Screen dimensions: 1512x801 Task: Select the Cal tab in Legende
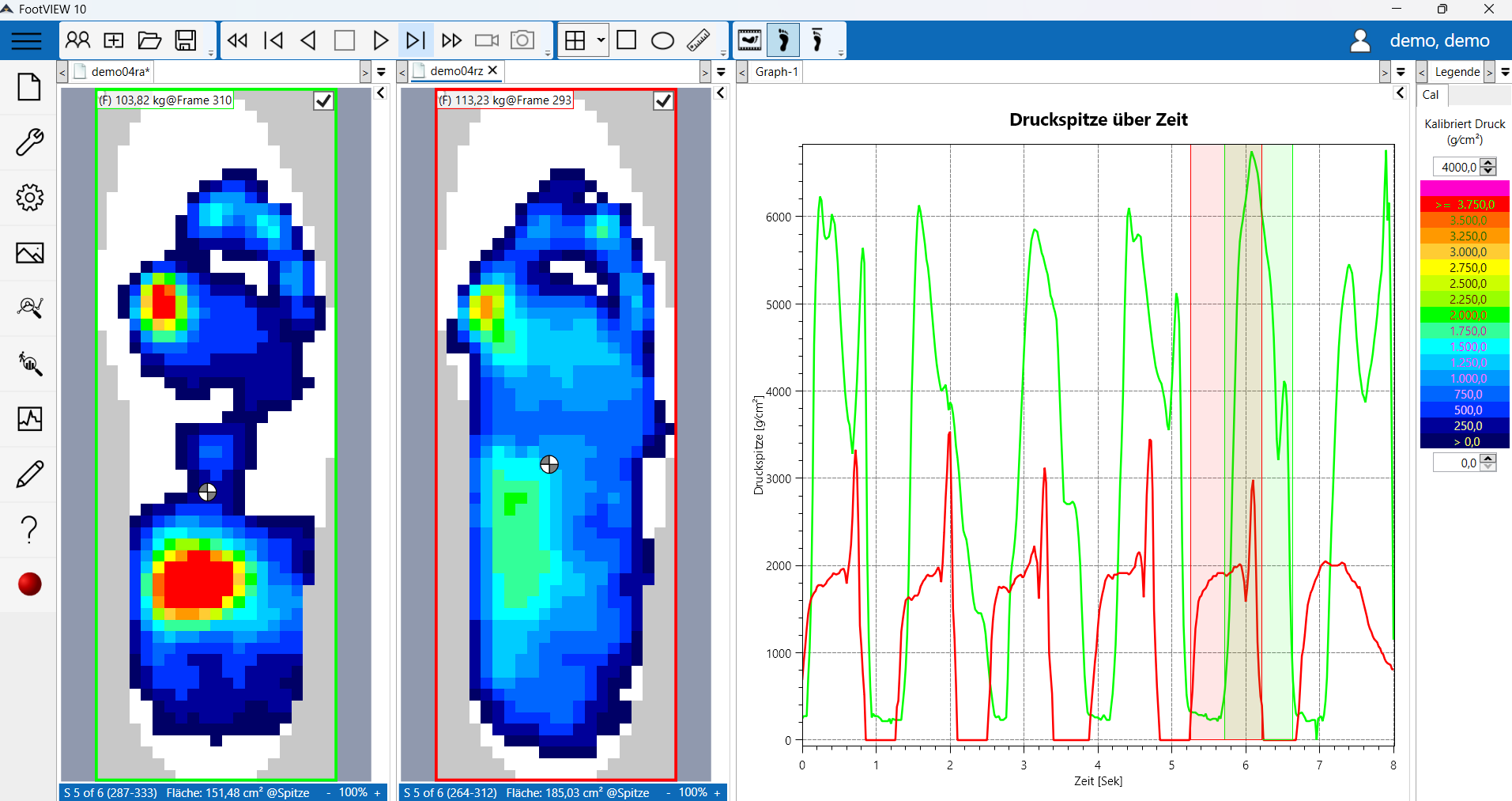click(x=1431, y=95)
